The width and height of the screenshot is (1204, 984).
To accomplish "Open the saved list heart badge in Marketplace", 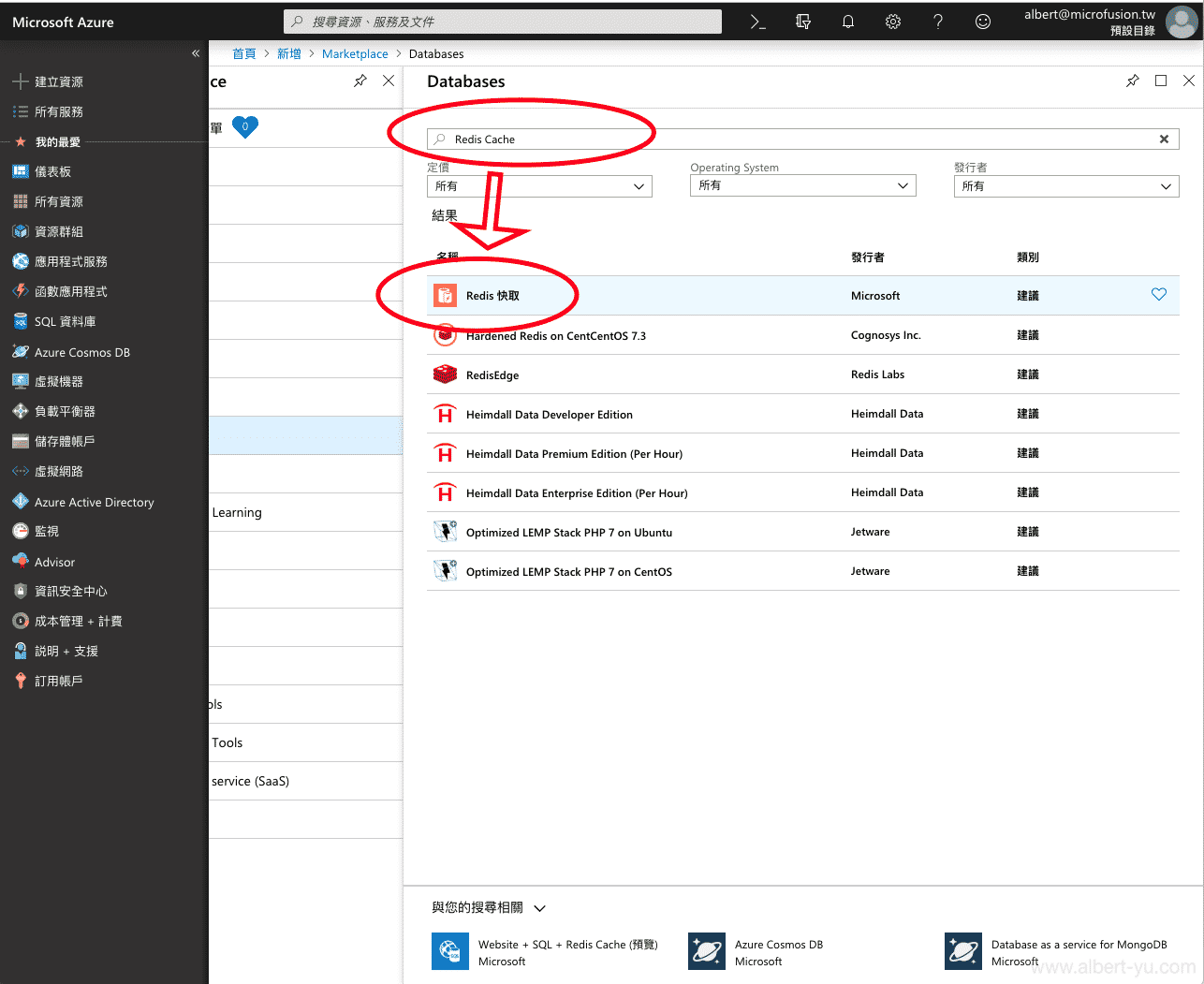I will coord(245,126).
